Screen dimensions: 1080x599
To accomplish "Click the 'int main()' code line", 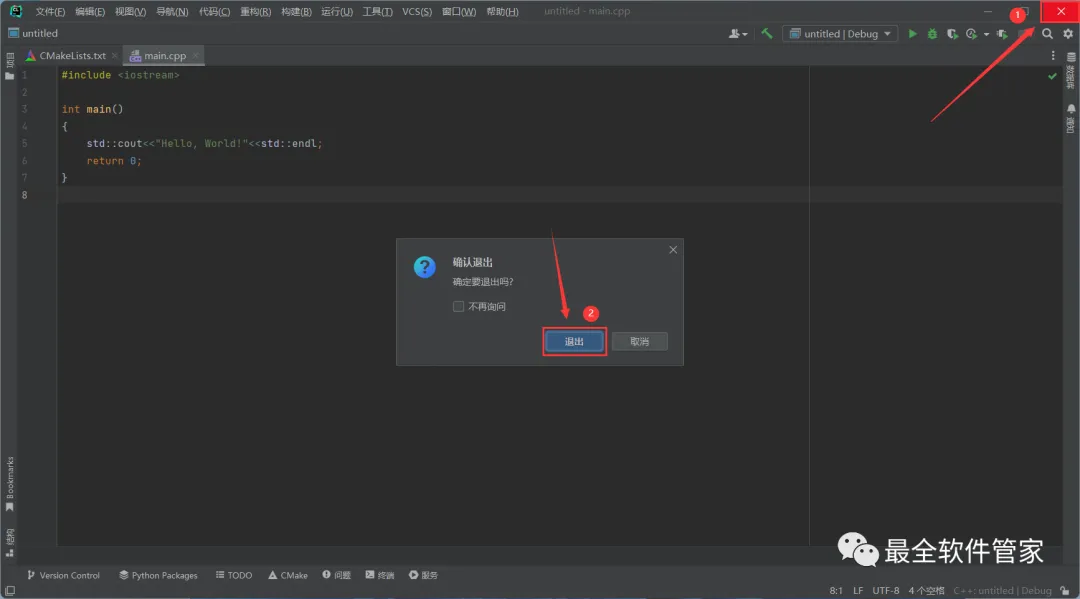I will 92,109.
